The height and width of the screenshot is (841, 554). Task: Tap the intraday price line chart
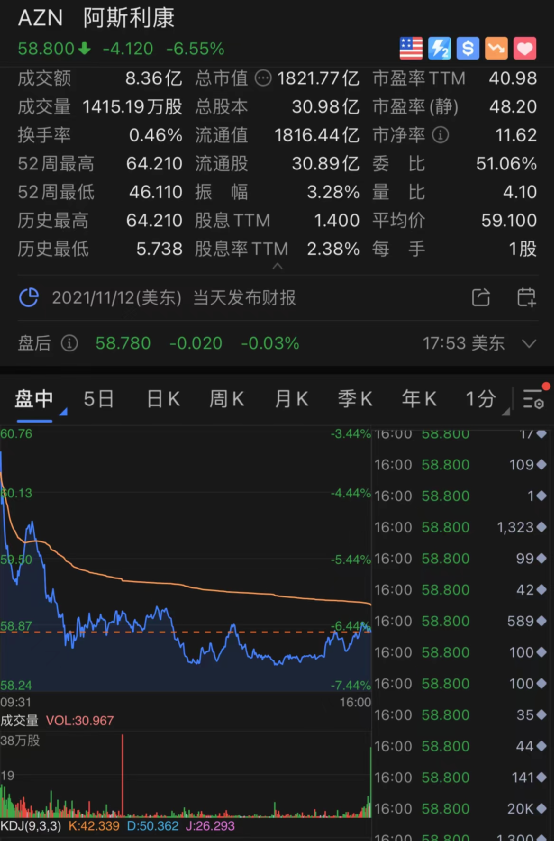186,558
